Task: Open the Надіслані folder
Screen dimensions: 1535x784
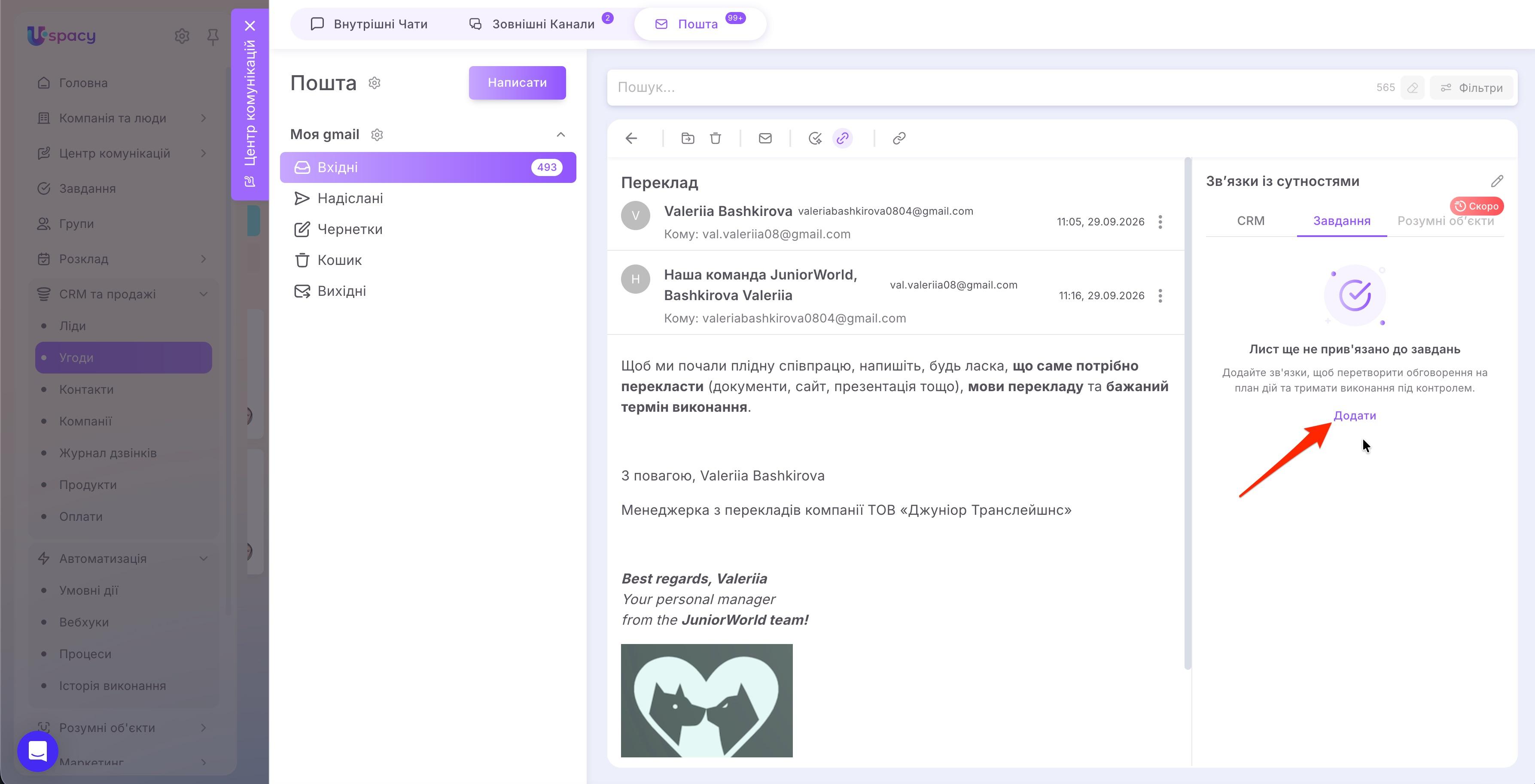Action: coord(428,198)
